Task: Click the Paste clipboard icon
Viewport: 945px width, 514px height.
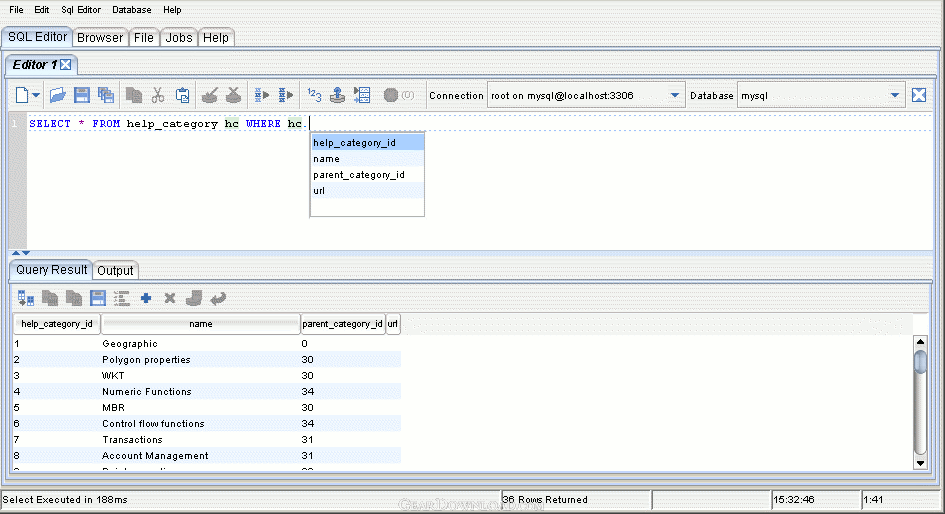Action: [x=182, y=95]
